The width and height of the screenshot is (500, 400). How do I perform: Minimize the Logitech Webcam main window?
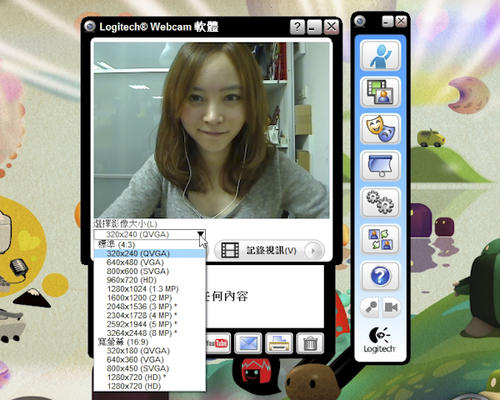(314, 27)
